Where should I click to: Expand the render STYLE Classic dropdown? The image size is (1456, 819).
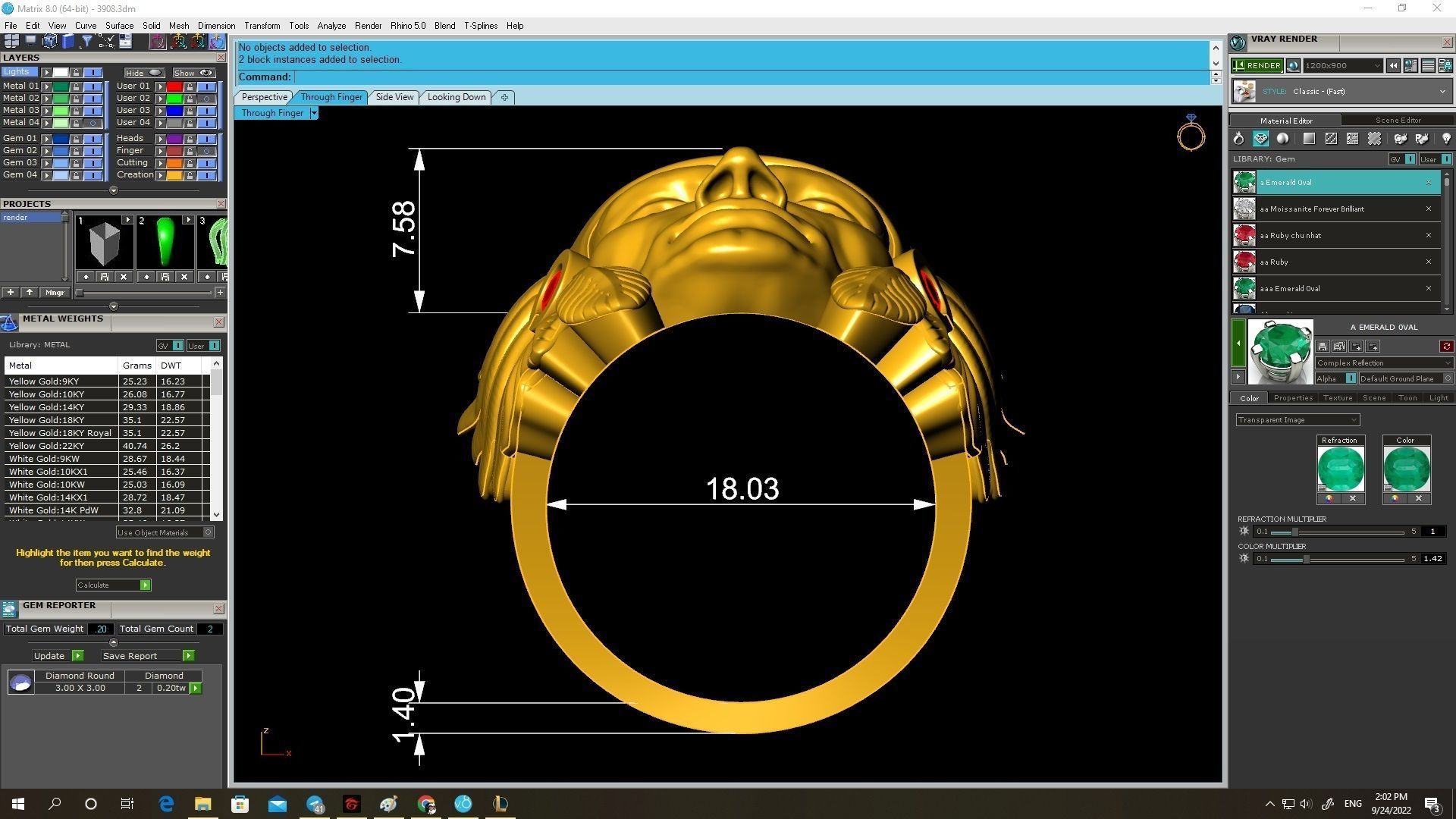(x=1442, y=92)
